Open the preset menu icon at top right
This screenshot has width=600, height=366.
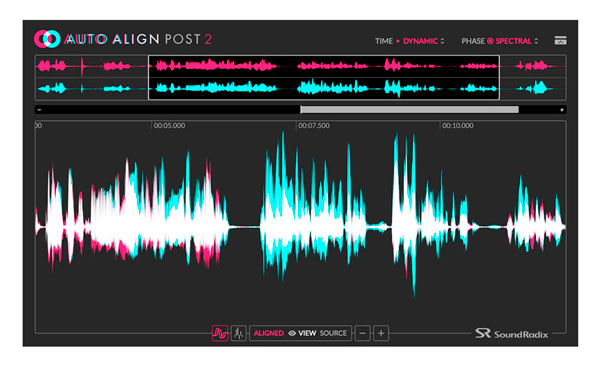click(560, 41)
